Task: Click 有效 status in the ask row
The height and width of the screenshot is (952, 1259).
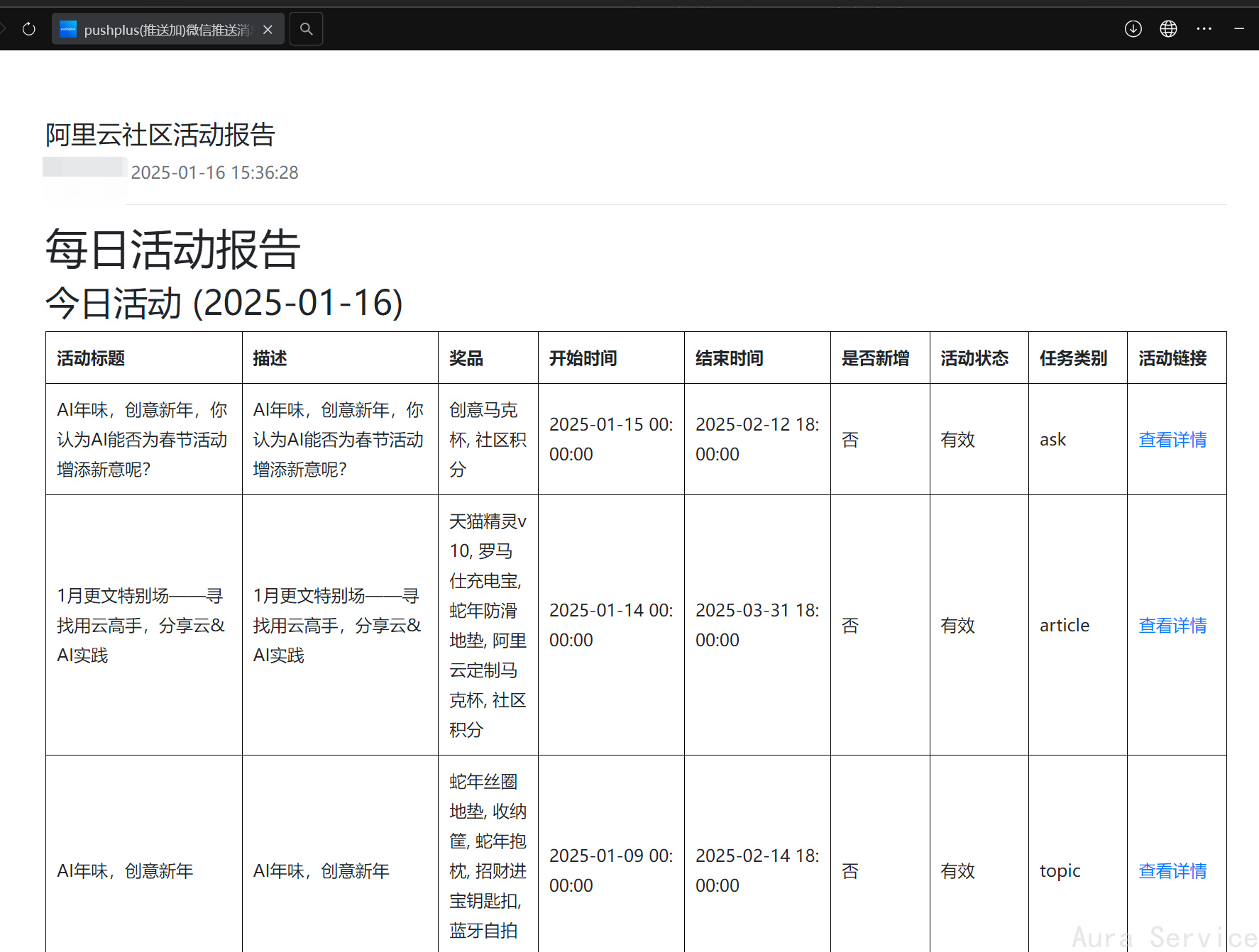Action: point(957,440)
